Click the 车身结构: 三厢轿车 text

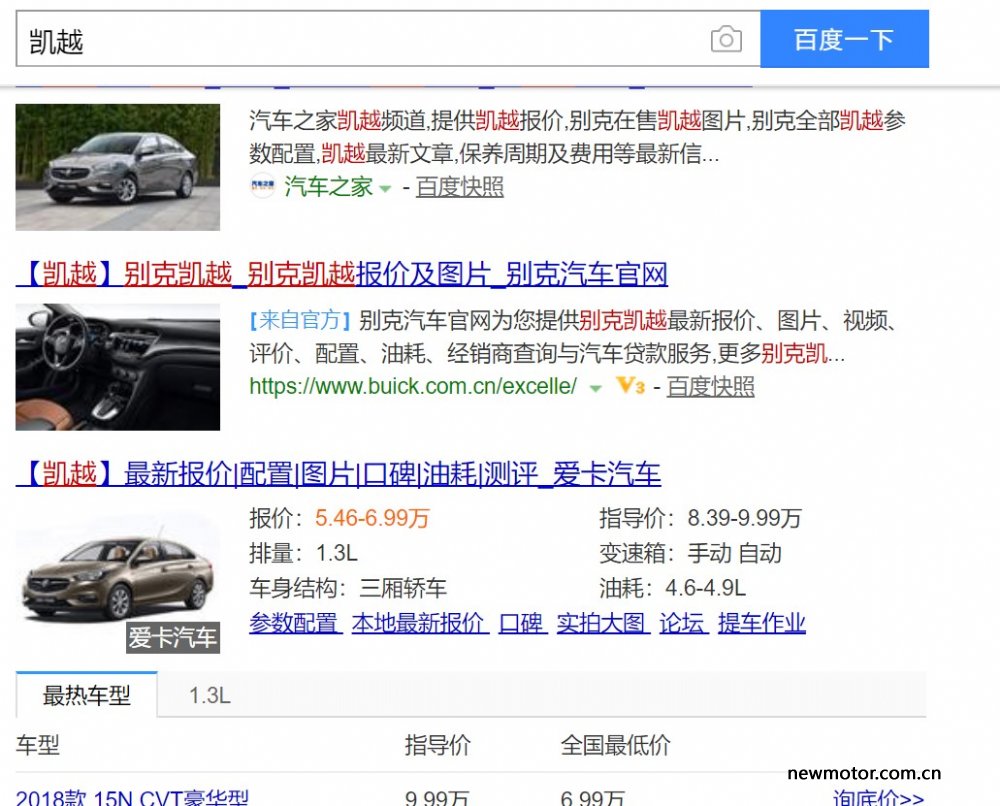click(x=348, y=587)
